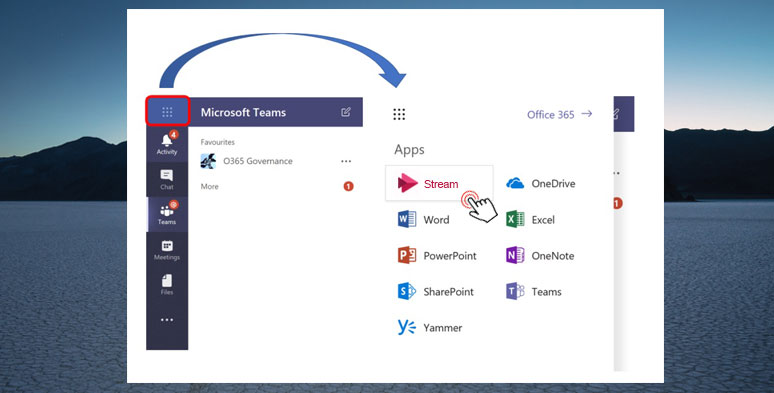The height and width of the screenshot is (393, 774).
Task: Open PowerPoint app icon
Action: tap(407, 255)
